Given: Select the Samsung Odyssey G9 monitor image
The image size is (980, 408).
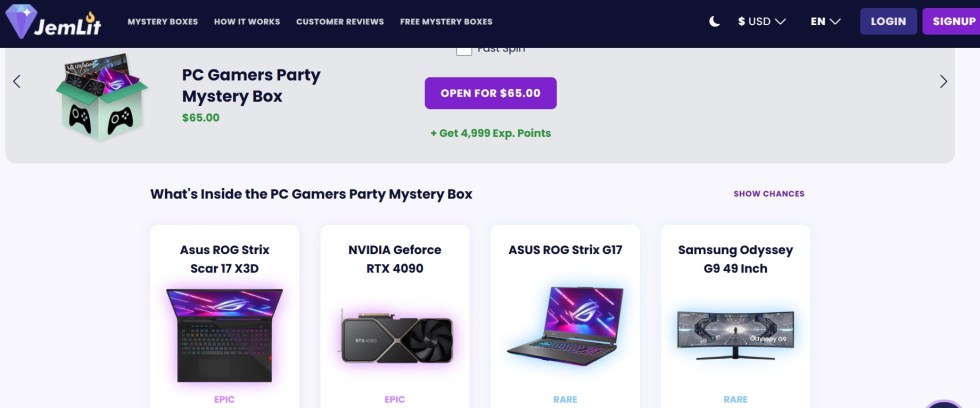Looking at the screenshot, I should pos(735,333).
